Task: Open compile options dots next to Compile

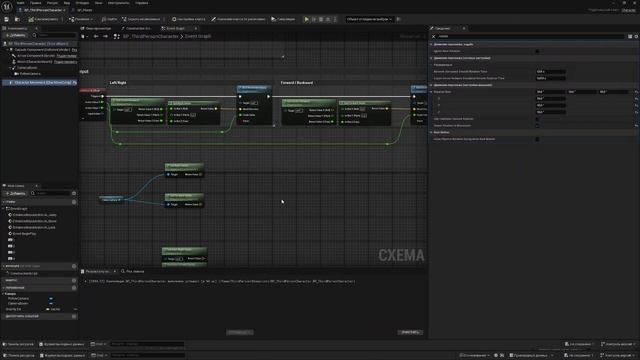Action: [62, 19]
